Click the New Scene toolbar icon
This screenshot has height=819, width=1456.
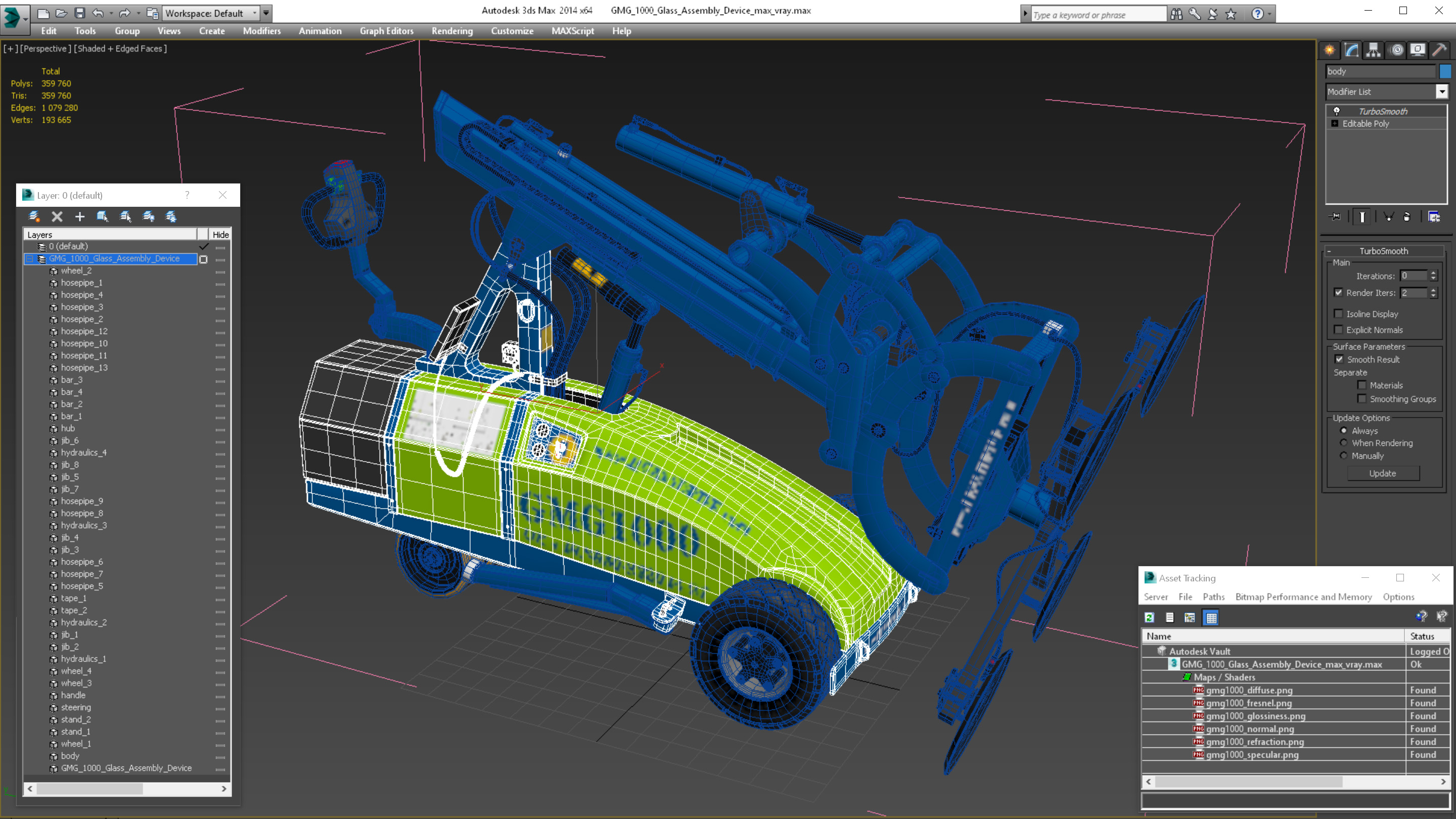pyautogui.click(x=43, y=13)
